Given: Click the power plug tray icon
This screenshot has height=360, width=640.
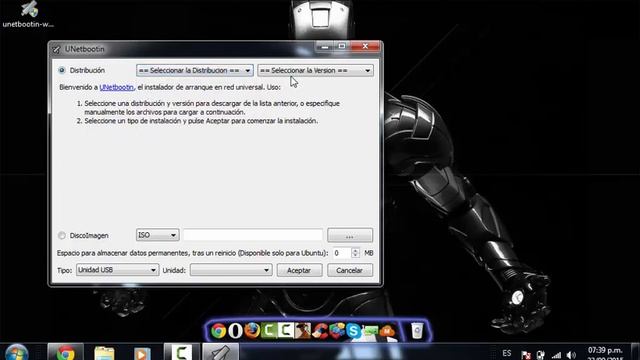Looking at the screenshot, I should click(541, 355).
